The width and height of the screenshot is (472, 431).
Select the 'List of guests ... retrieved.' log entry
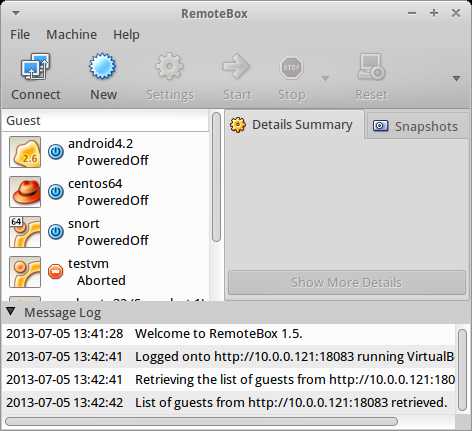[228, 403]
